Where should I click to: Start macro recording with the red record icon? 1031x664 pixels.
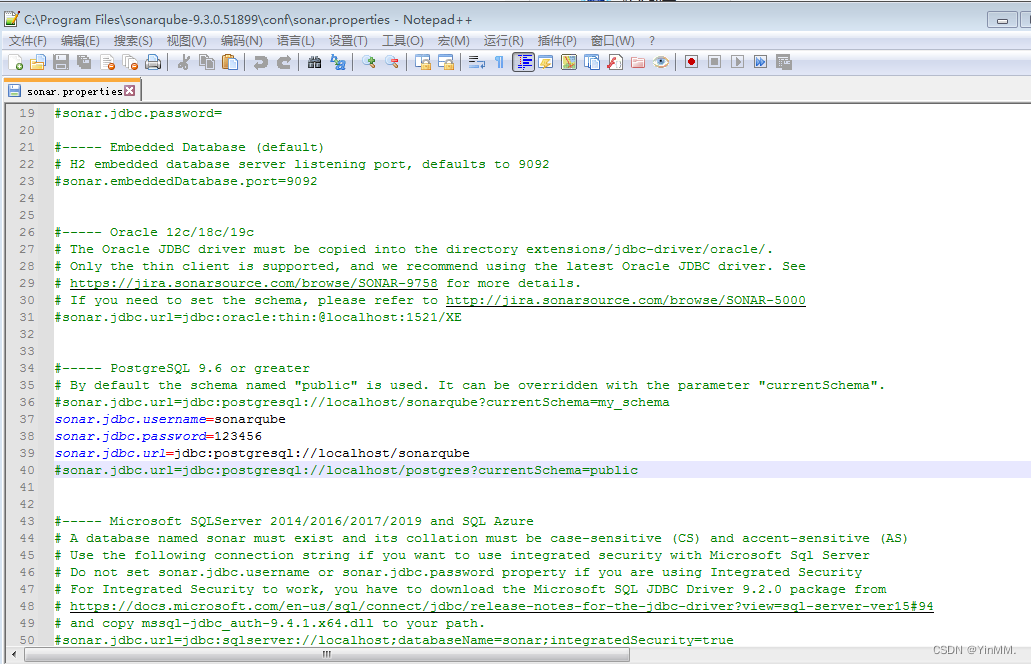pos(691,62)
